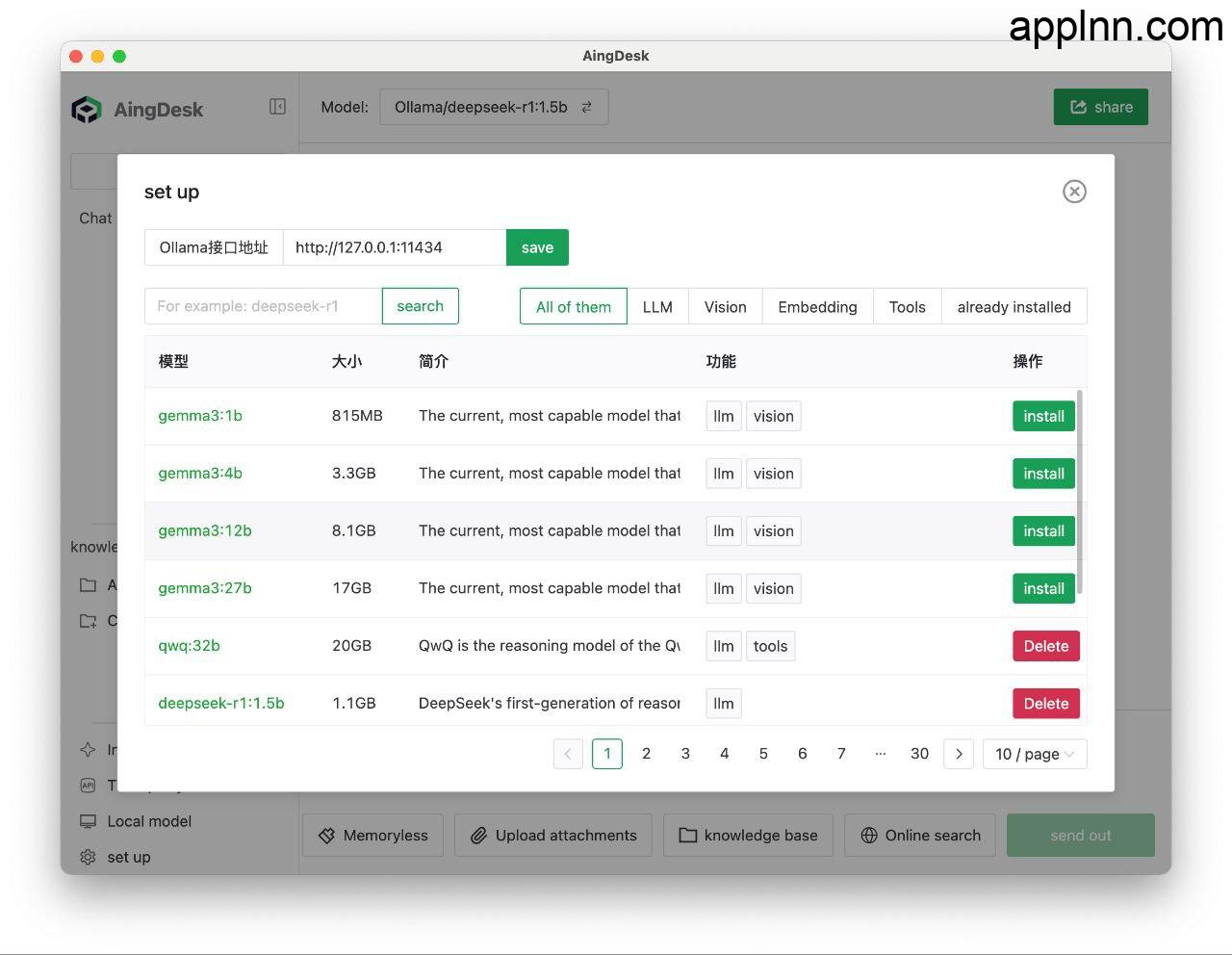Open the gemma3:4b model link
1232x955 pixels.
click(200, 473)
